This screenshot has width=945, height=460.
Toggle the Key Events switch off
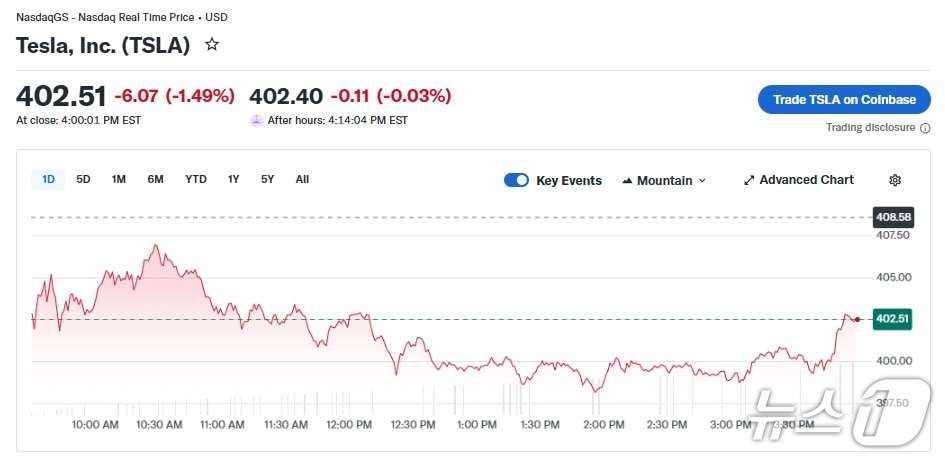(x=516, y=180)
